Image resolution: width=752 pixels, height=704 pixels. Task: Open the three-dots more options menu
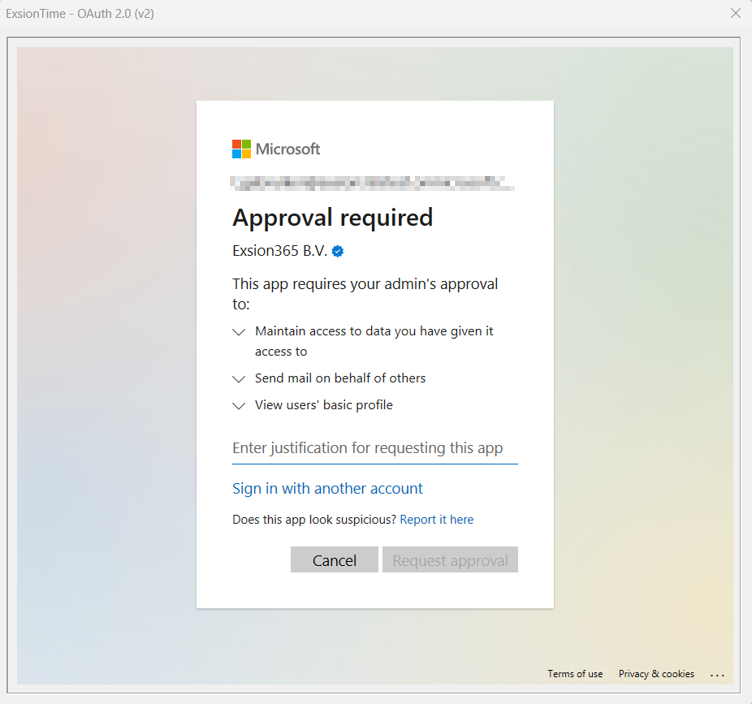tap(717, 675)
